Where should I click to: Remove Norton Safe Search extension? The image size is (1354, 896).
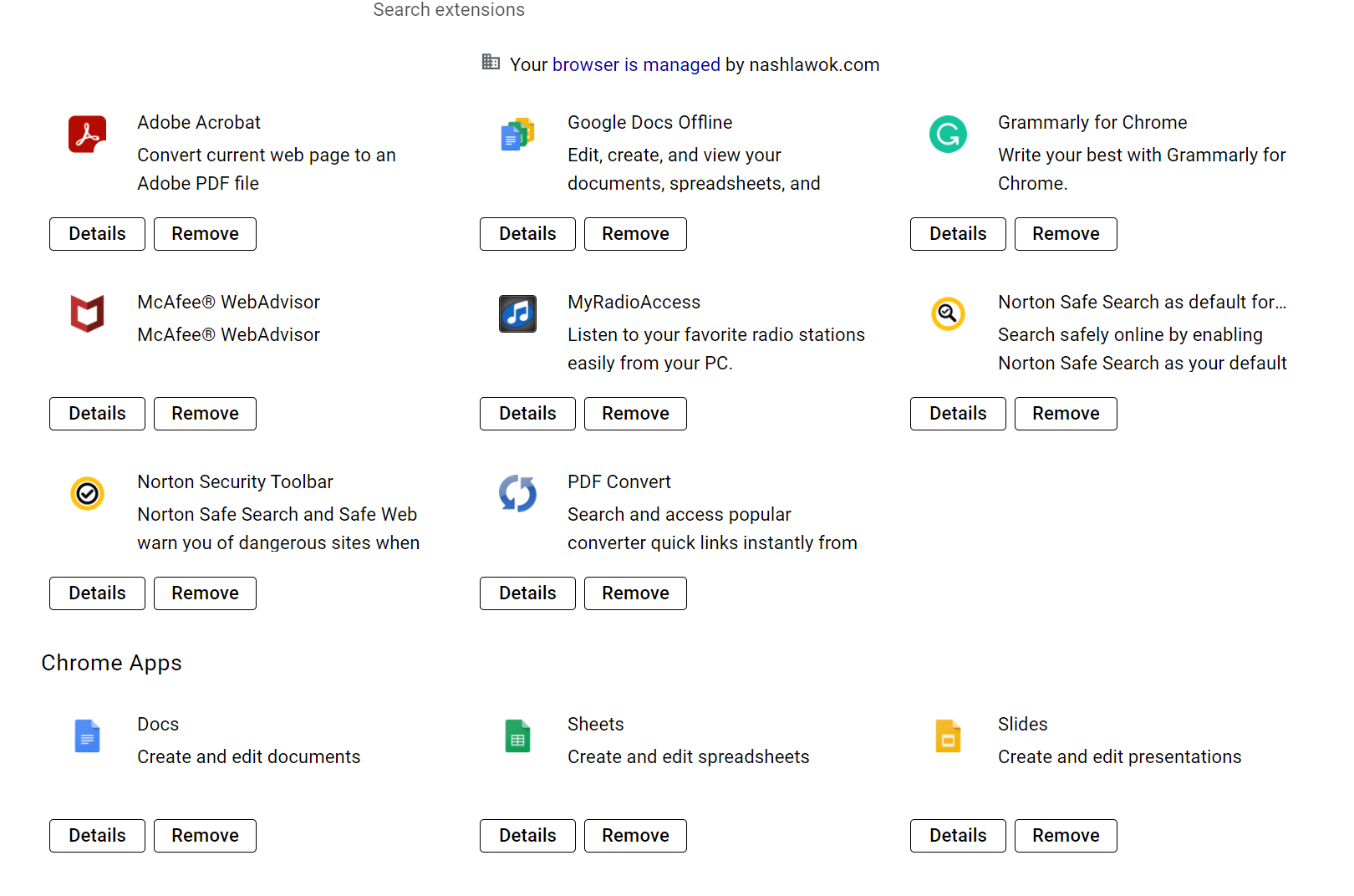[1066, 414]
